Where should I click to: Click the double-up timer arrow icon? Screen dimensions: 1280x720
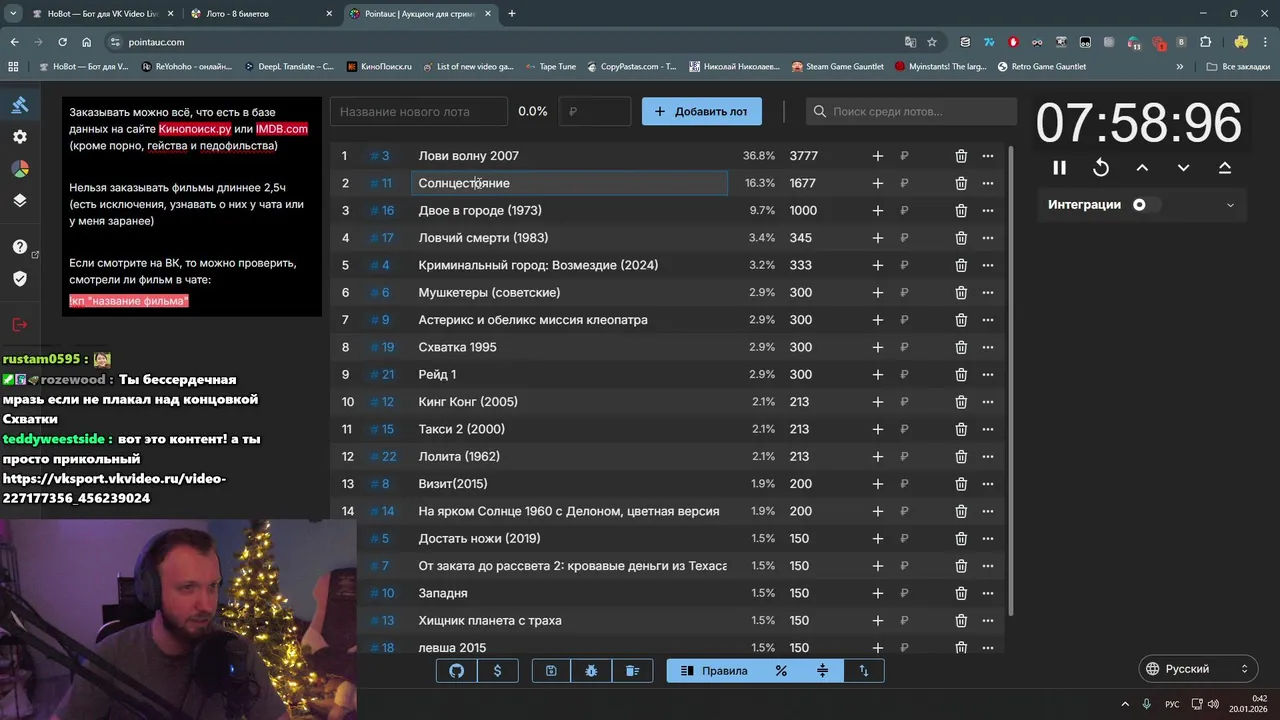[x=1225, y=168]
